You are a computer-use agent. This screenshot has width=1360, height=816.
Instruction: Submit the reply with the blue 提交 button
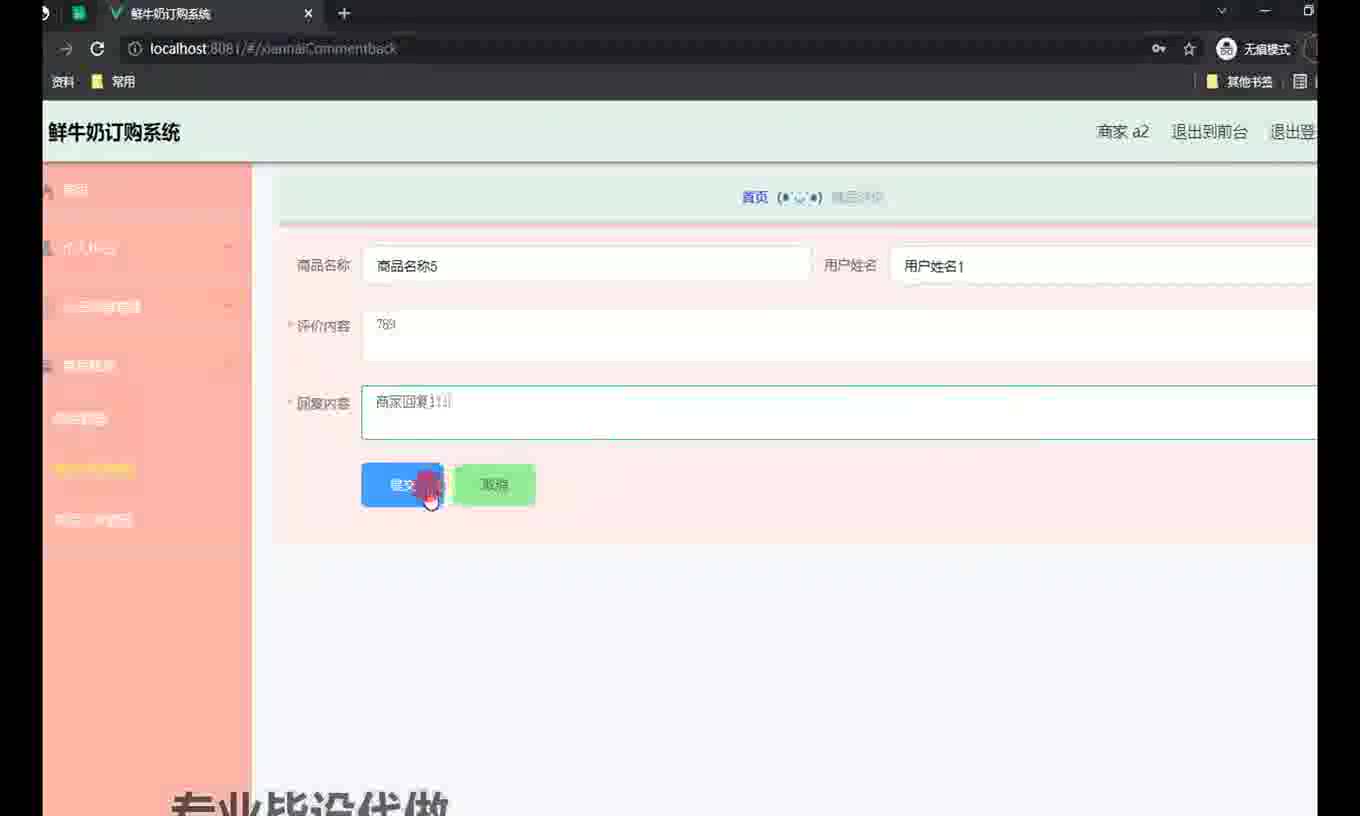pyautogui.click(x=402, y=485)
